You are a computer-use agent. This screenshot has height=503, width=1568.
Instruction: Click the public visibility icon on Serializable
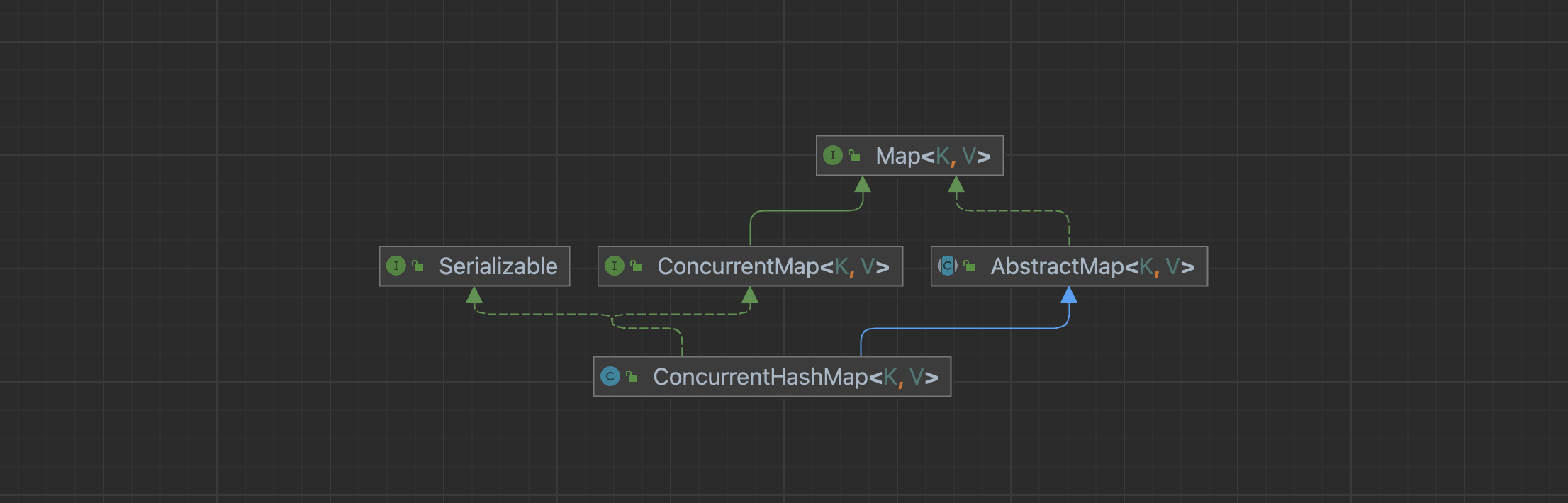click(x=418, y=266)
